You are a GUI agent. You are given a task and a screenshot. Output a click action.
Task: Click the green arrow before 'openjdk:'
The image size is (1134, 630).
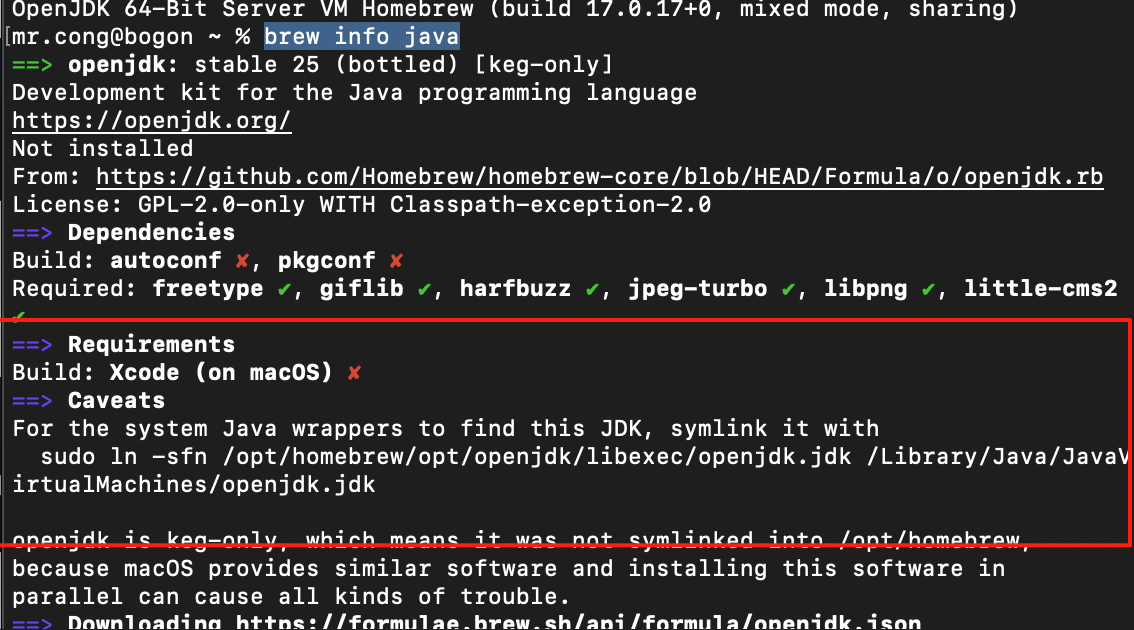[32, 64]
